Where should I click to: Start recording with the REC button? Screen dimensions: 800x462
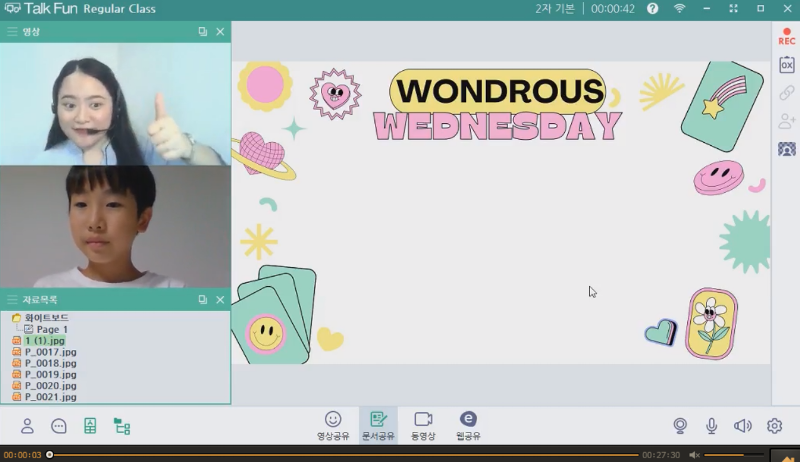pyautogui.click(x=786, y=35)
